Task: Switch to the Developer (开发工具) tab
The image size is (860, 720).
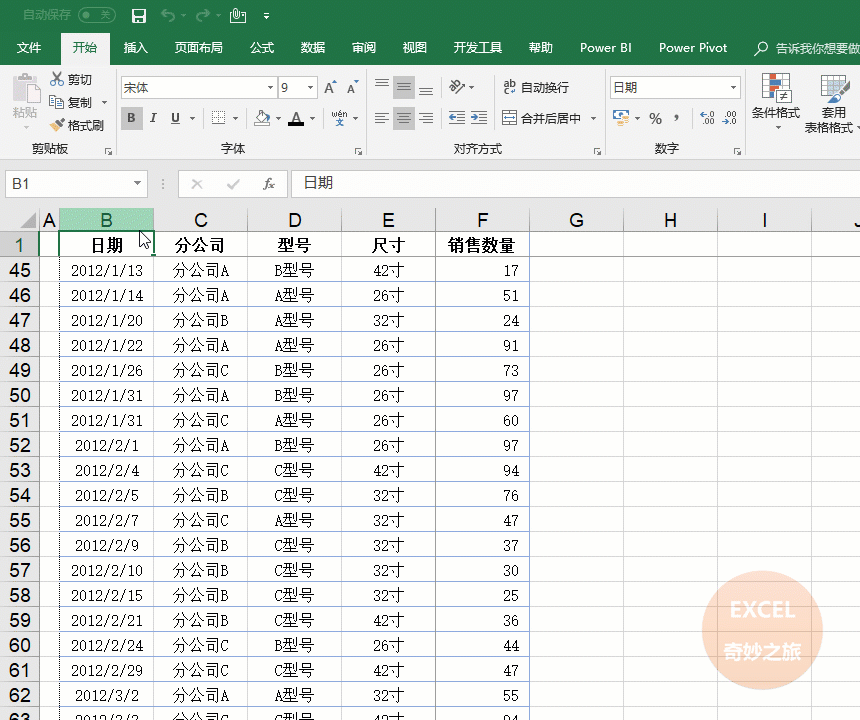Action: (478, 48)
